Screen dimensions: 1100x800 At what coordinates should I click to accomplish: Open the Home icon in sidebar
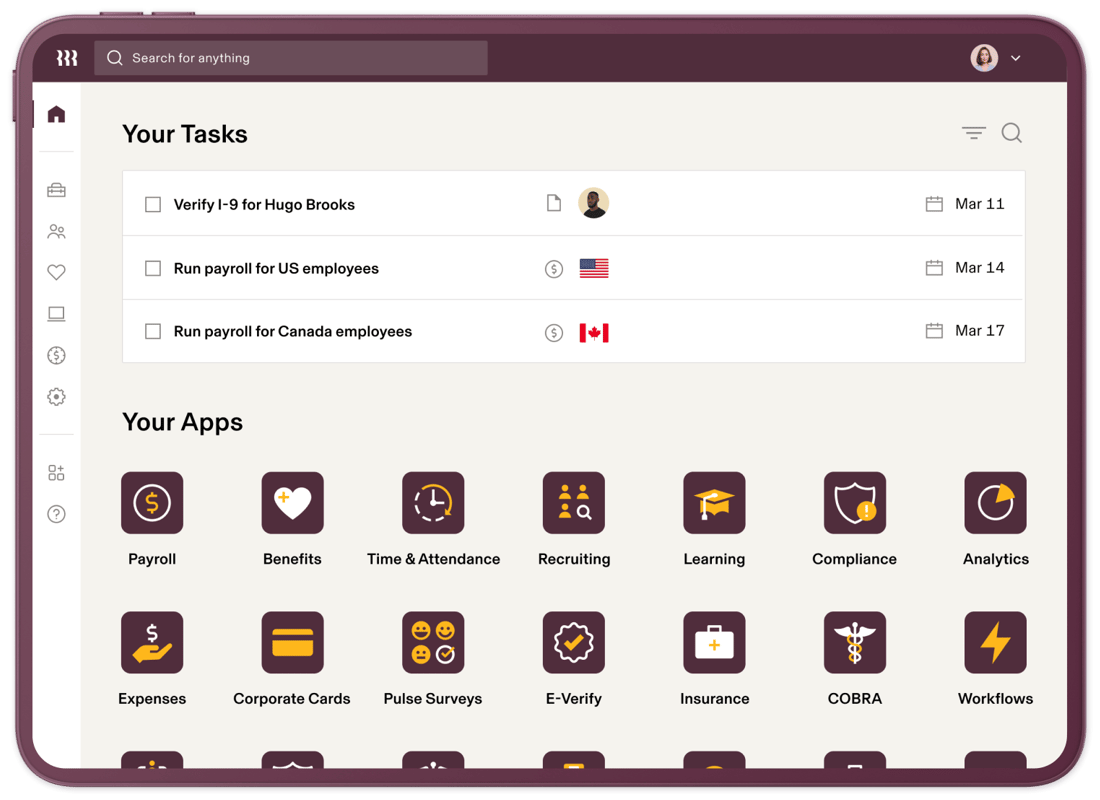pos(56,114)
